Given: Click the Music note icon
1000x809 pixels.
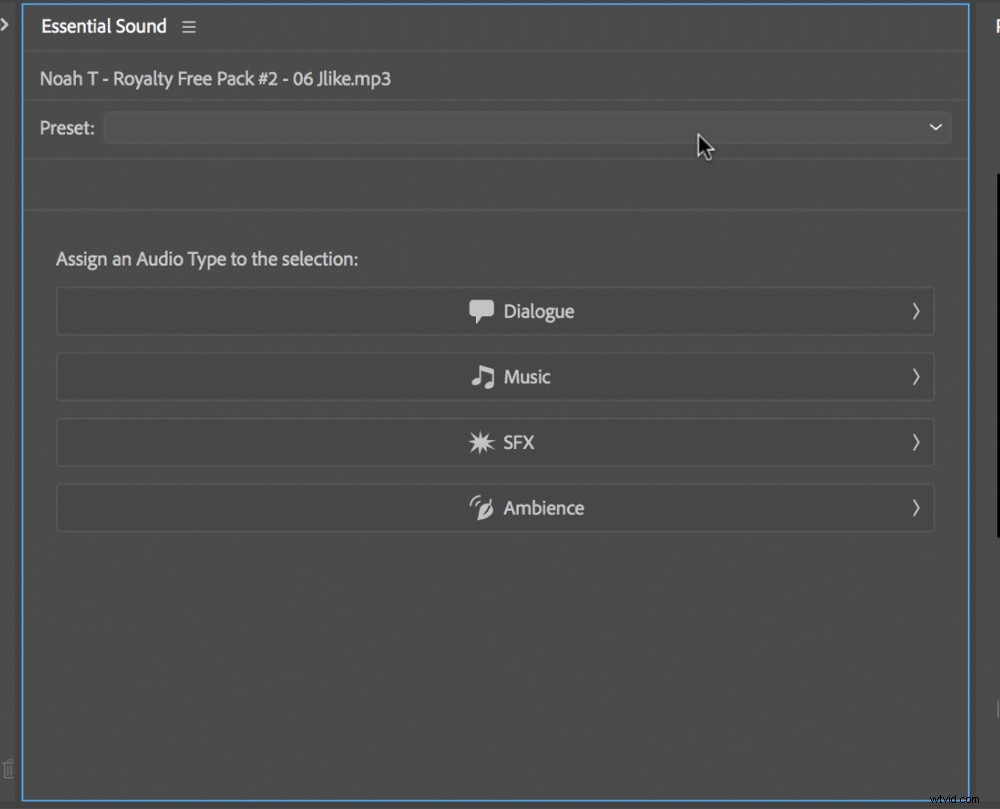Looking at the screenshot, I should (x=483, y=377).
